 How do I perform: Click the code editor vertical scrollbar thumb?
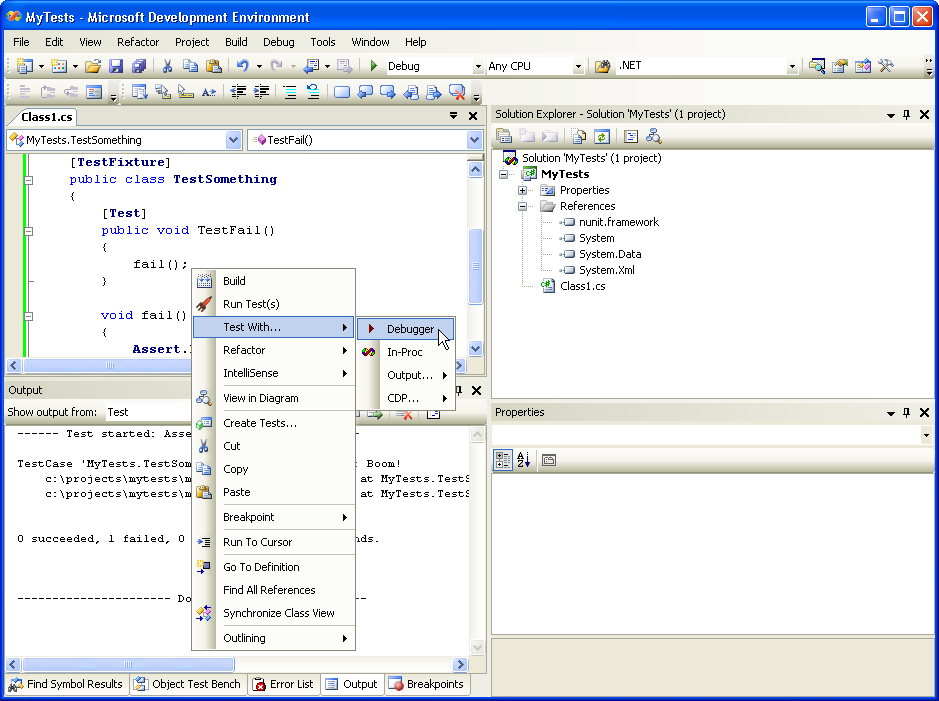(475, 266)
